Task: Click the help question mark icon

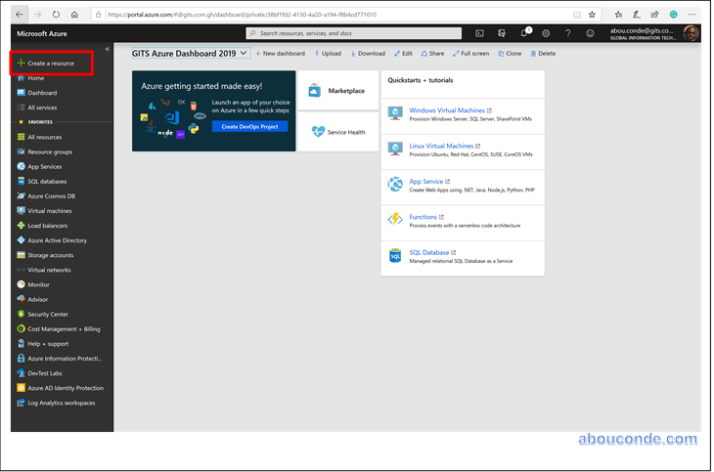Action: pyautogui.click(x=568, y=33)
